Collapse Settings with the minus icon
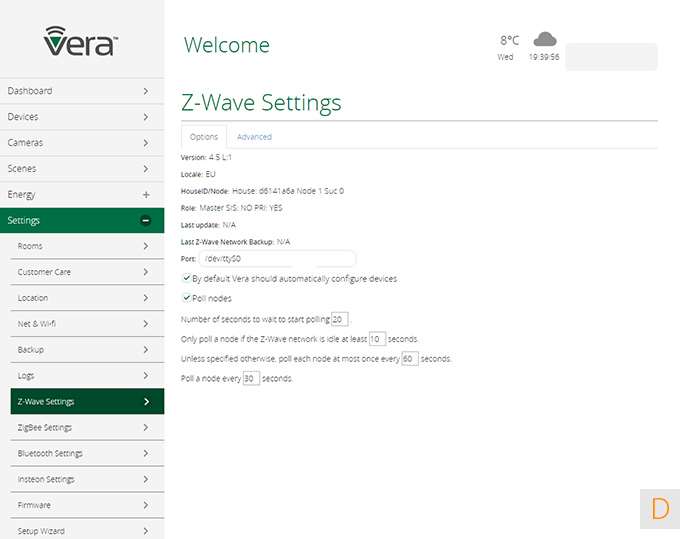 click(x=146, y=220)
